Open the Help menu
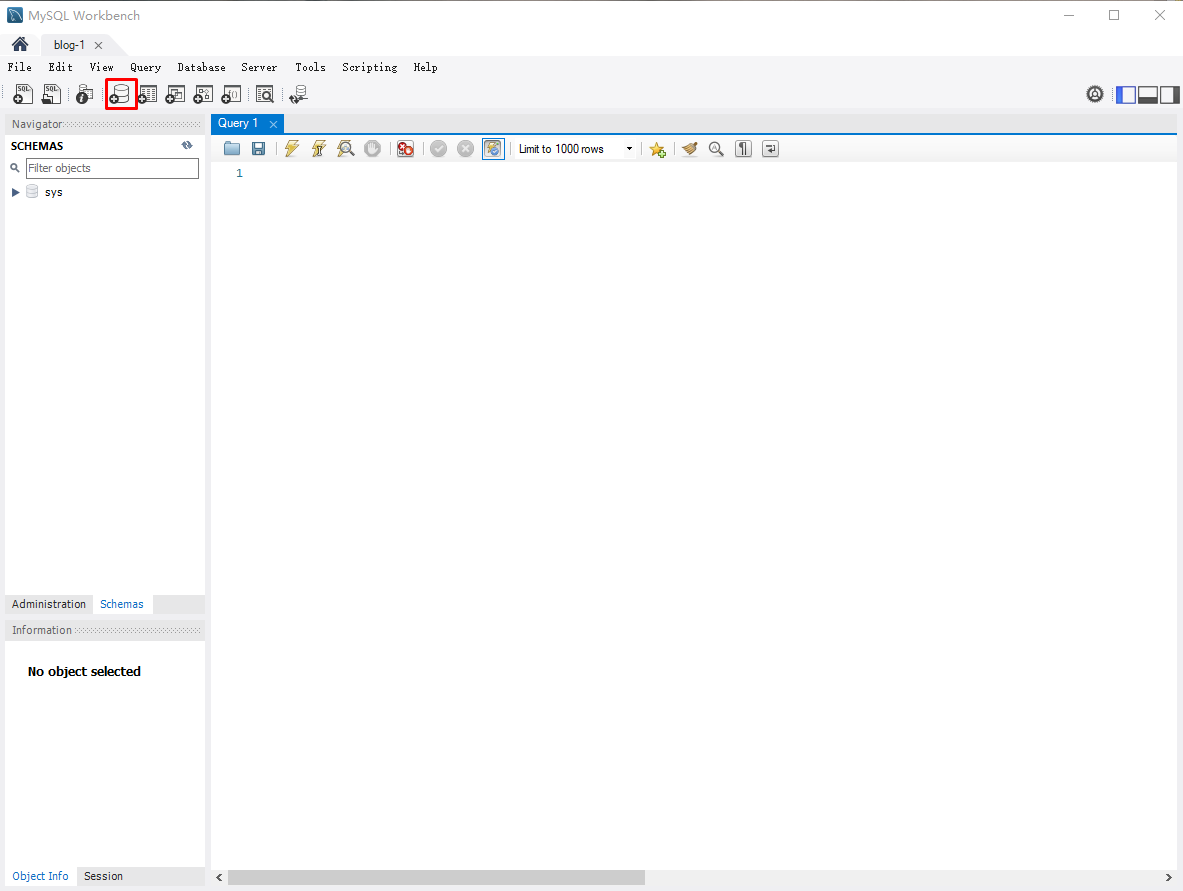The height and width of the screenshot is (891, 1183). 426,67
